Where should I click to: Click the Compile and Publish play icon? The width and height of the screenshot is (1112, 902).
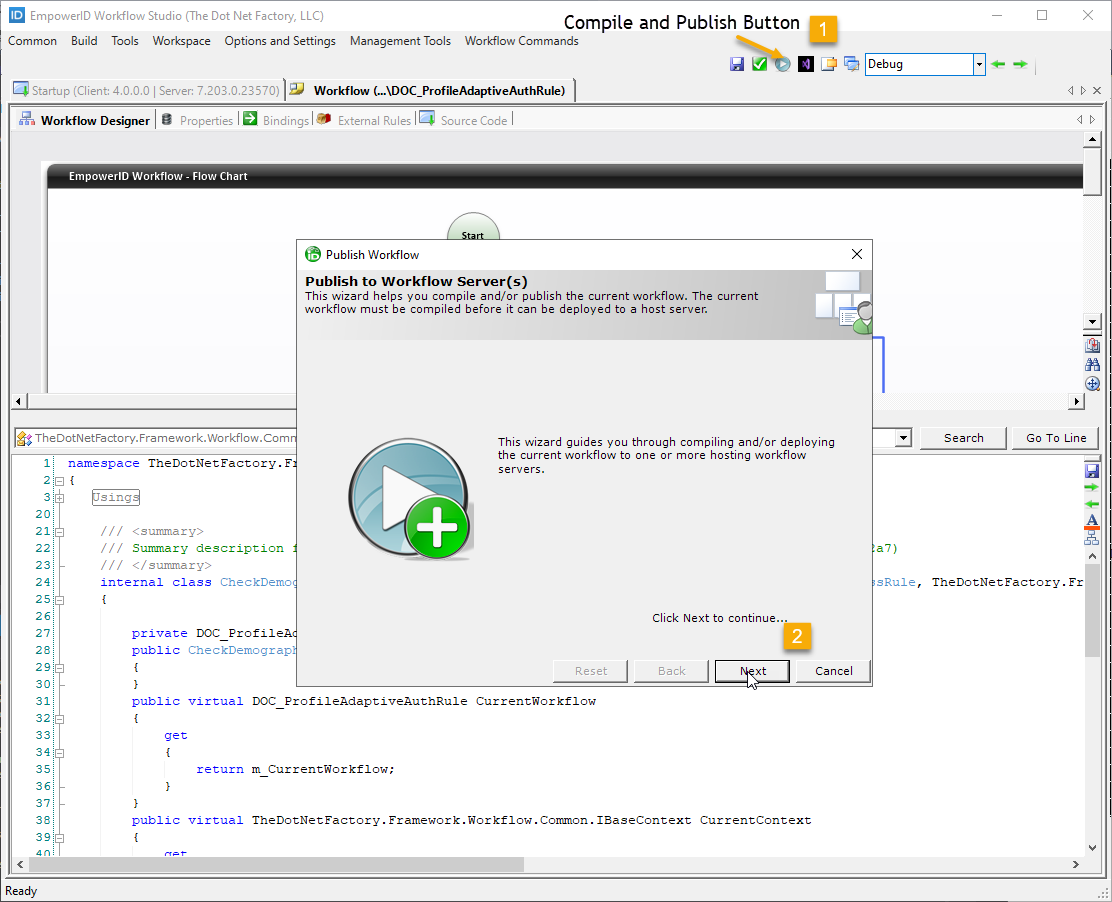click(x=781, y=63)
